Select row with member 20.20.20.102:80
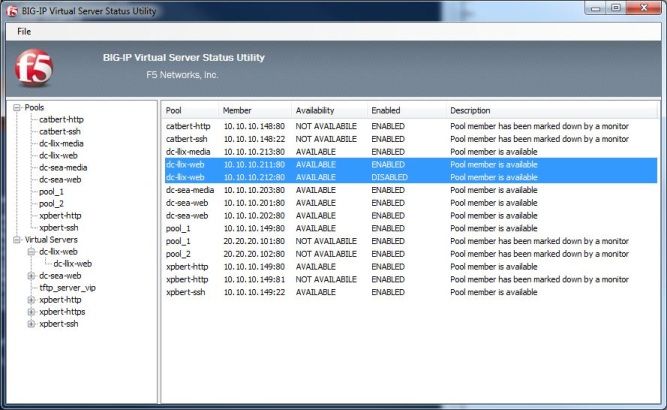The width and height of the screenshot is (667, 410). point(411,254)
